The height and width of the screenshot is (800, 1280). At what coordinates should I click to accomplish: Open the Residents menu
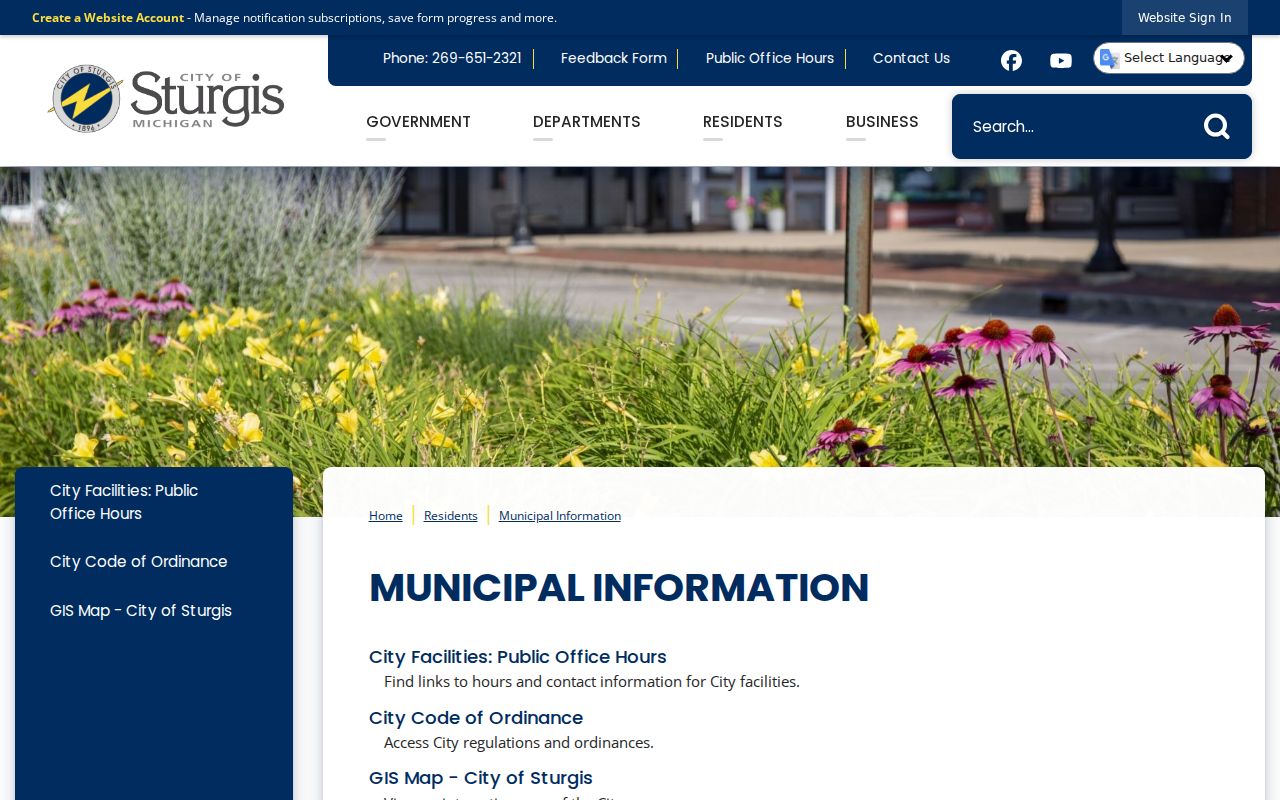tap(743, 122)
